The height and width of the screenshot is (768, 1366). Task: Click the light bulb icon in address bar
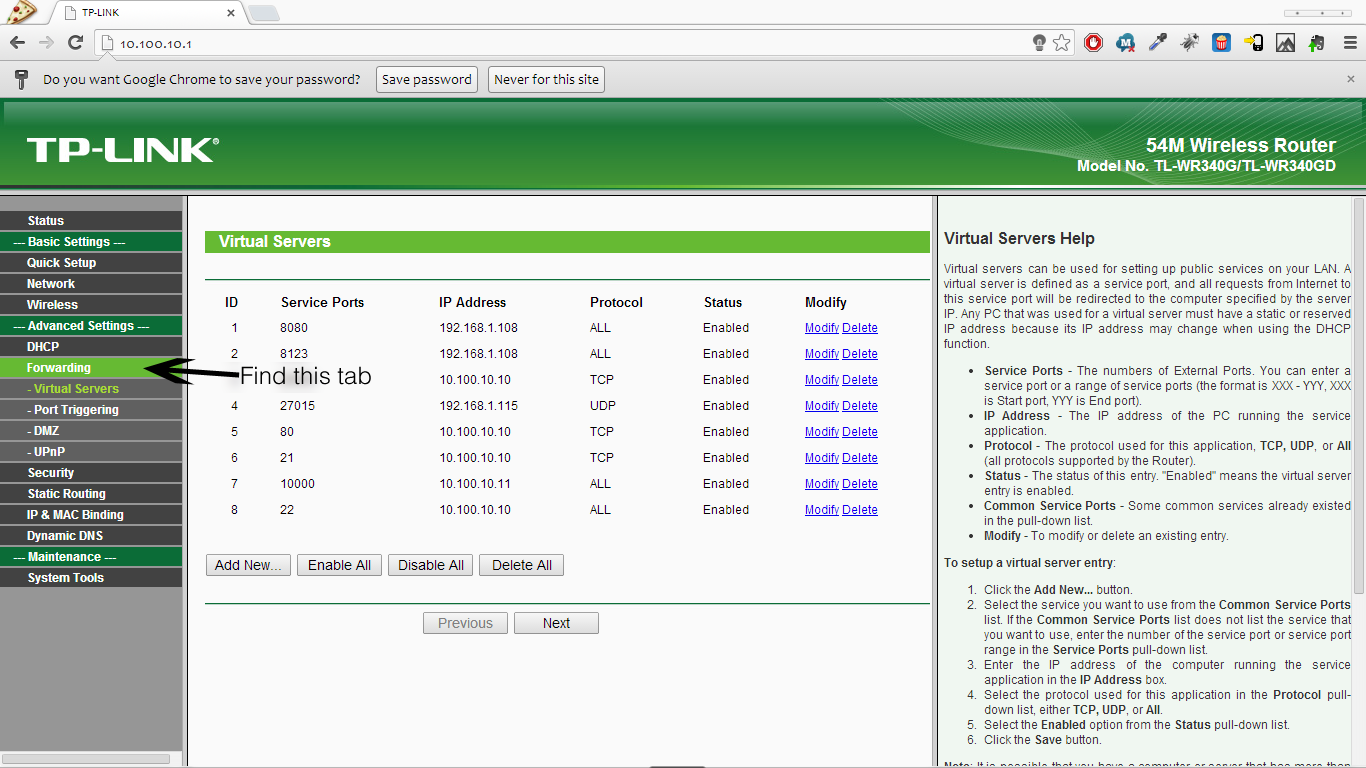[1040, 43]
